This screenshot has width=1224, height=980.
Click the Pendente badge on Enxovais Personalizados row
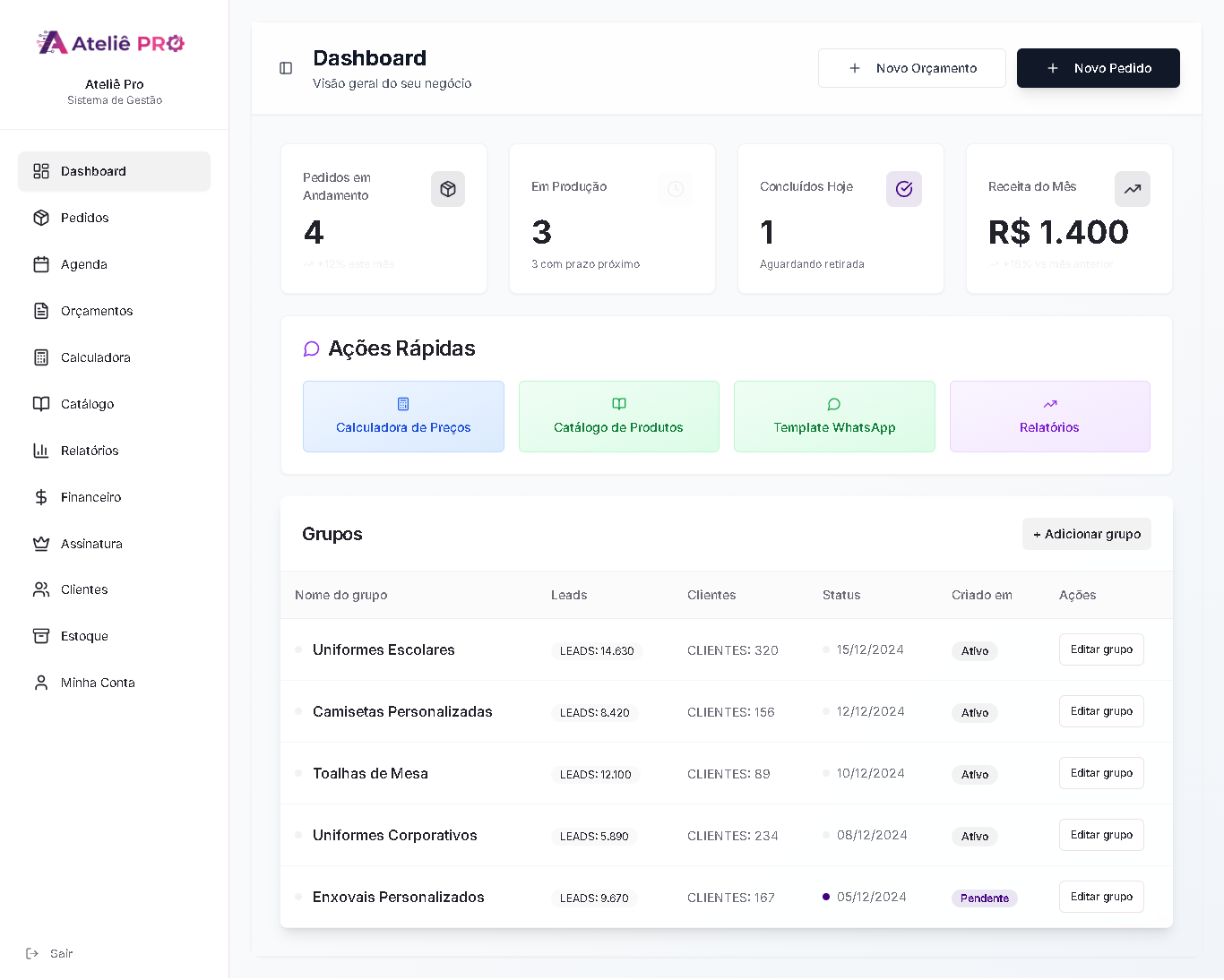tap(984, 898)
